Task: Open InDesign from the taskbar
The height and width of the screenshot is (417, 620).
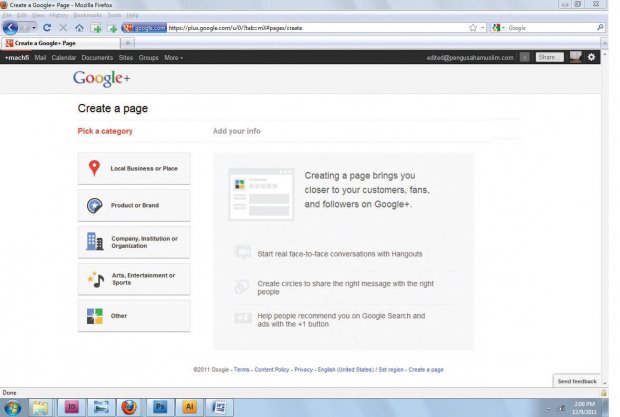Action: click(x=72, y=407)
